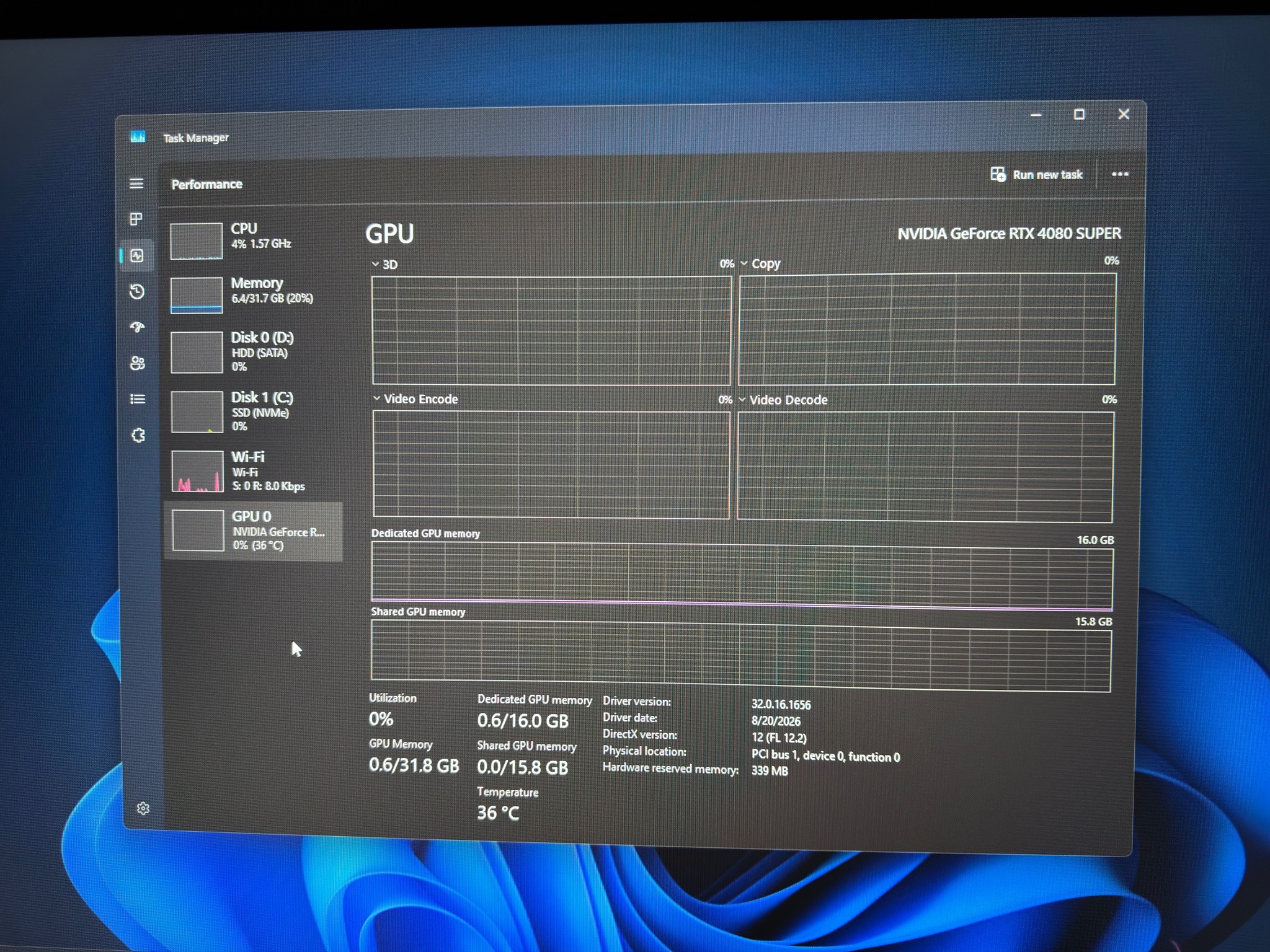The image size is (1270, 952).
Task: Click the Performance page heading
Action: [x=206, y=184]
